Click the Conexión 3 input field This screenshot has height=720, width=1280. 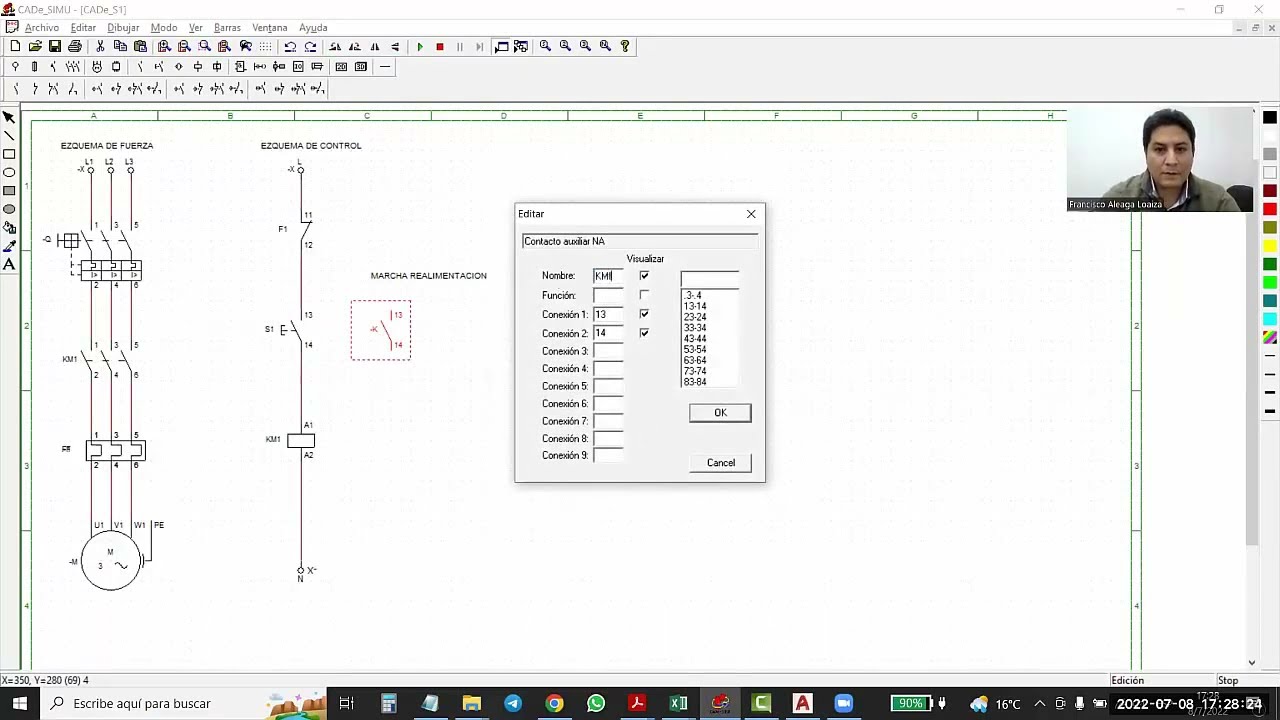pos(608,351)
